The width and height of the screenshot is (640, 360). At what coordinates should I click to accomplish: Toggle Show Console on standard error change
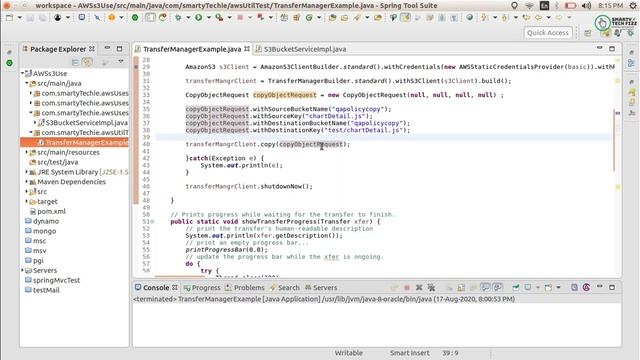click(497, 288)
